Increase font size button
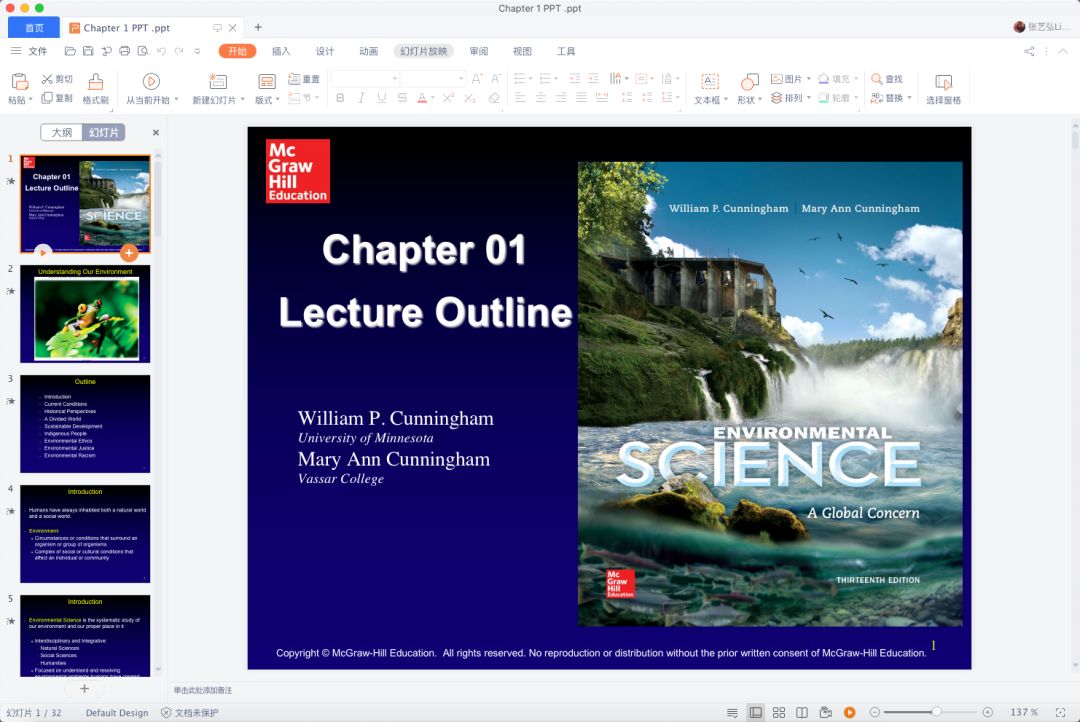Image resolution: width=1080 pixels, height=722 pixels. tap(477, 79)
